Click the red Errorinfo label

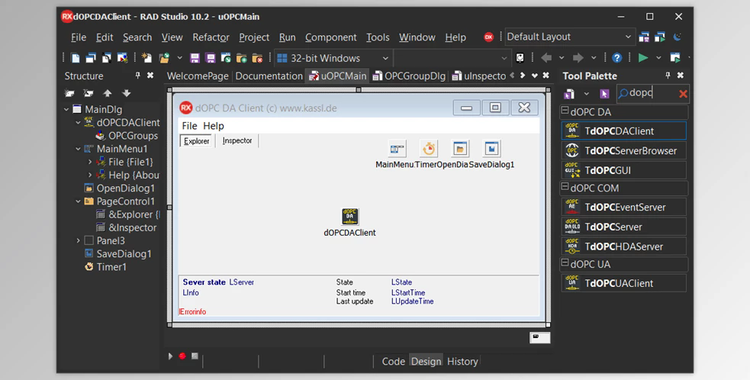pyautogui.click(x=193, y=312)
